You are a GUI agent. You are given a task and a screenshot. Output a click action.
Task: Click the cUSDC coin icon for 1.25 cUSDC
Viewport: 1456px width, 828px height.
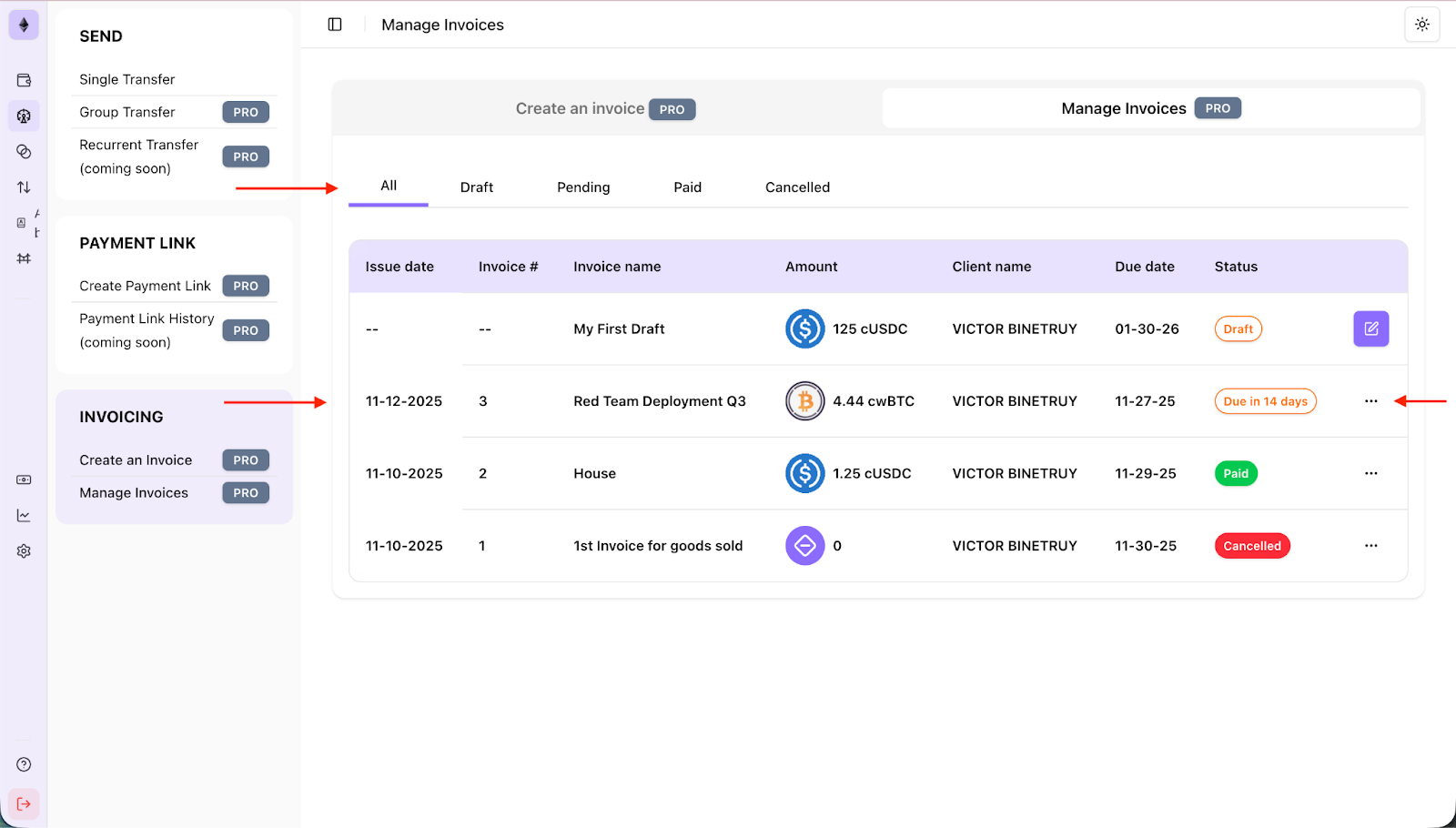[805, 473]
